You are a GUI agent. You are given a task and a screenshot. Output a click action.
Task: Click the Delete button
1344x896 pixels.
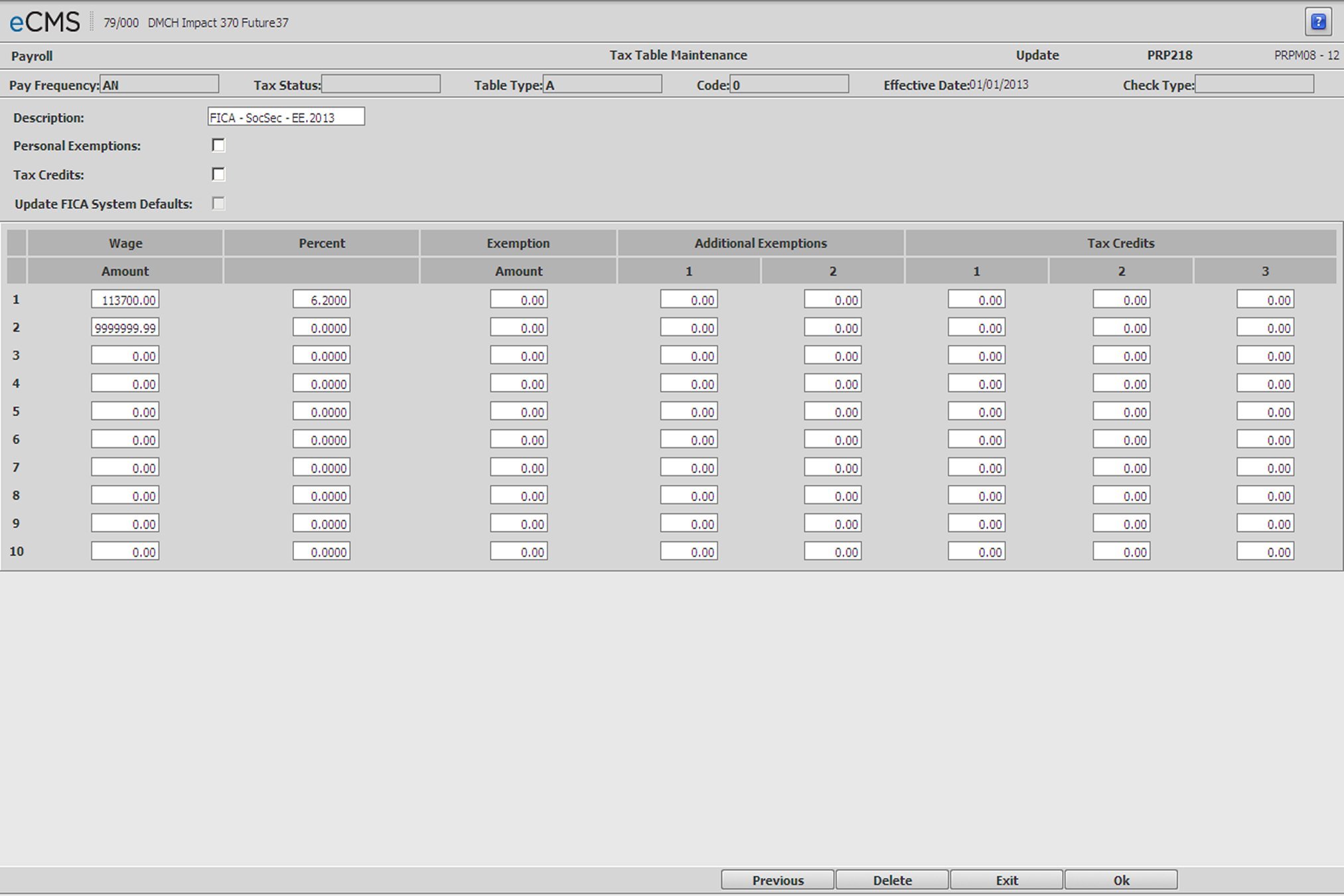point(892,879)
